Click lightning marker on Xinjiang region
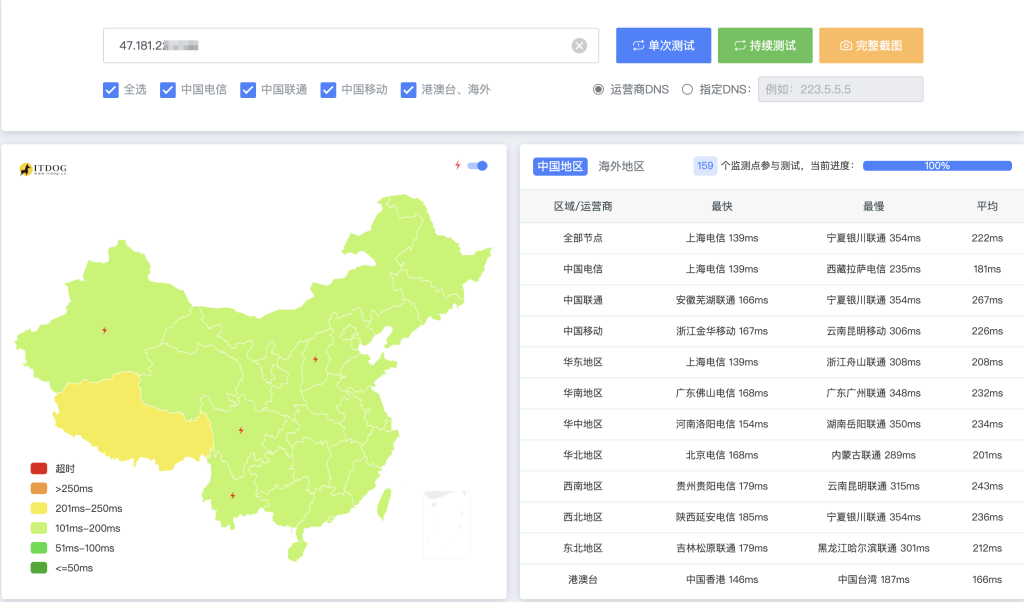 (x=104, y=330)
